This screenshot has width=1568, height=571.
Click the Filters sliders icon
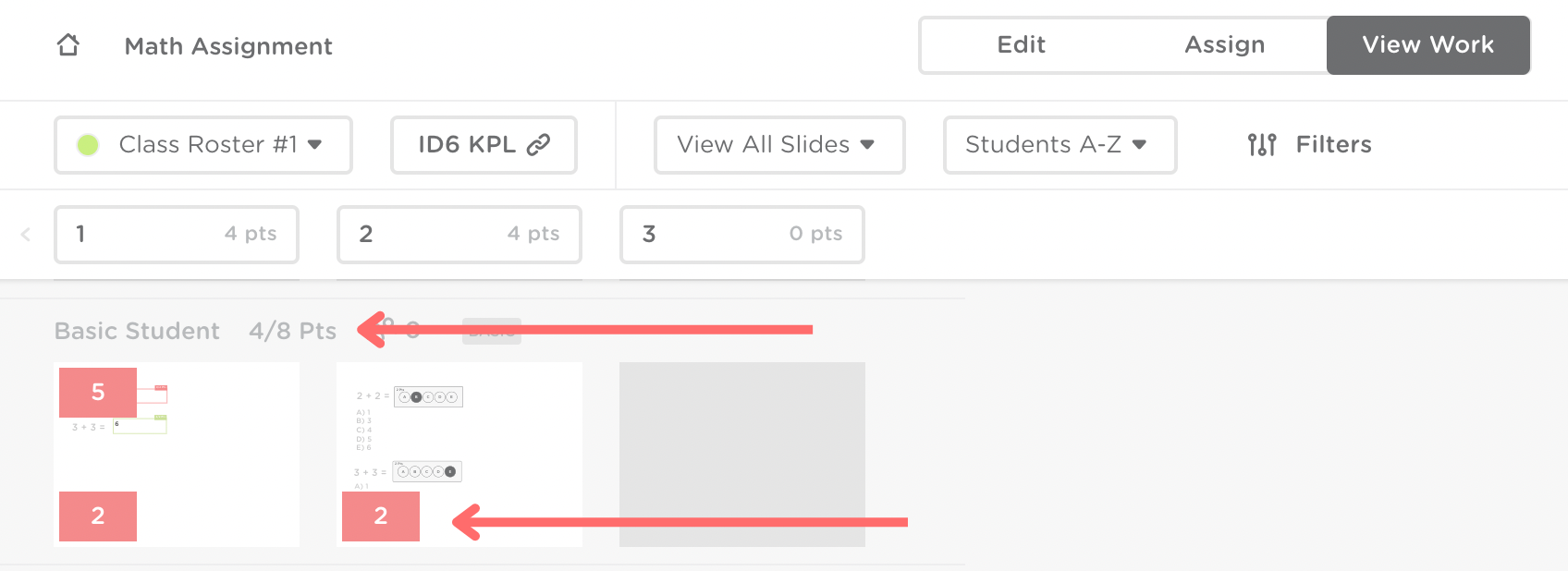click(1261, 145)
